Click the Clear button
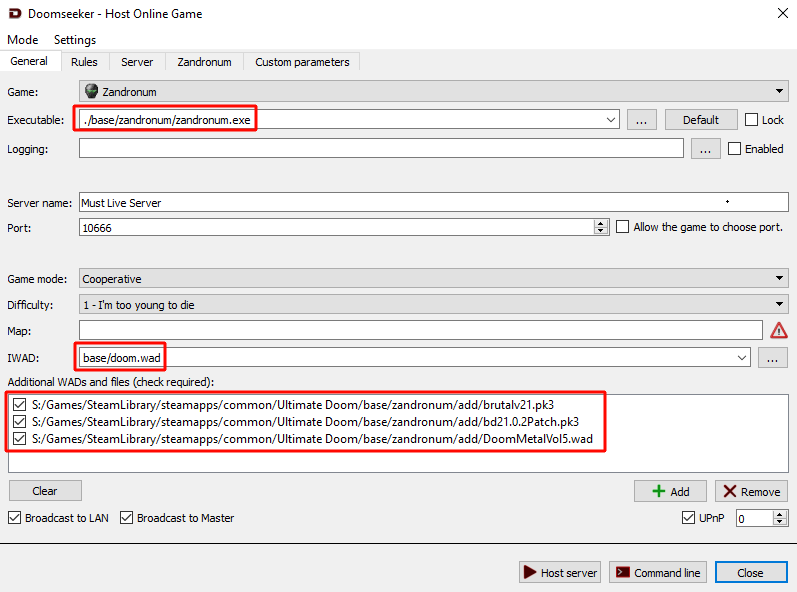Image resolution: width=797 pixels, height=592 pixels. click(45, 491)
